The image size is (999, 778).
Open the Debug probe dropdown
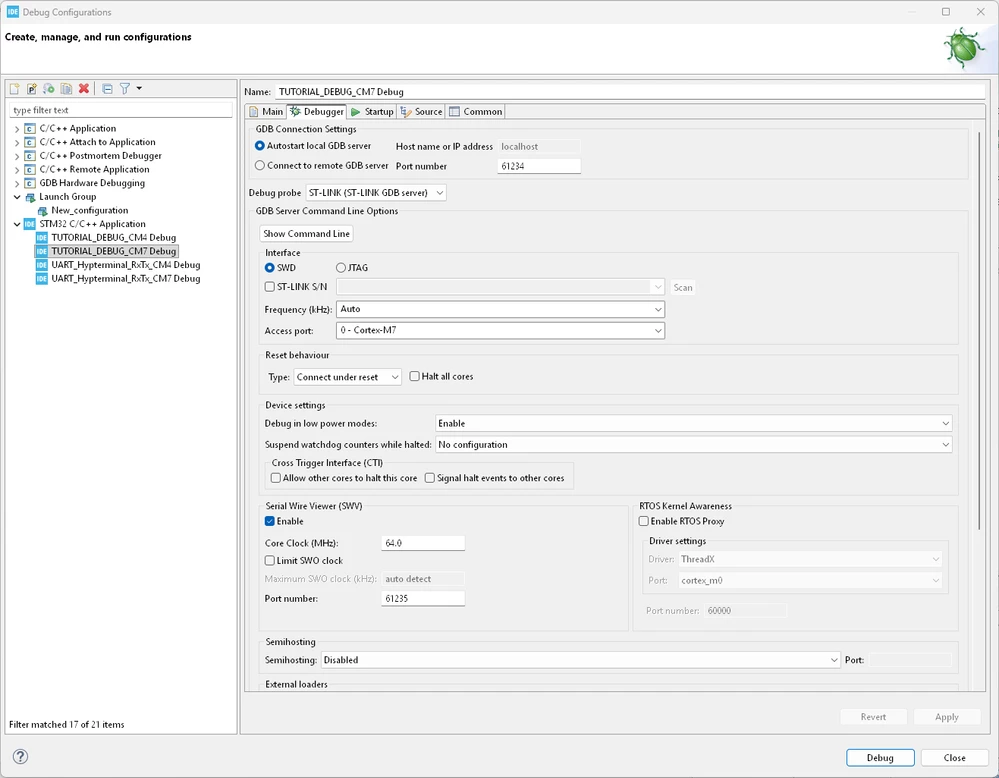(376, 193)
